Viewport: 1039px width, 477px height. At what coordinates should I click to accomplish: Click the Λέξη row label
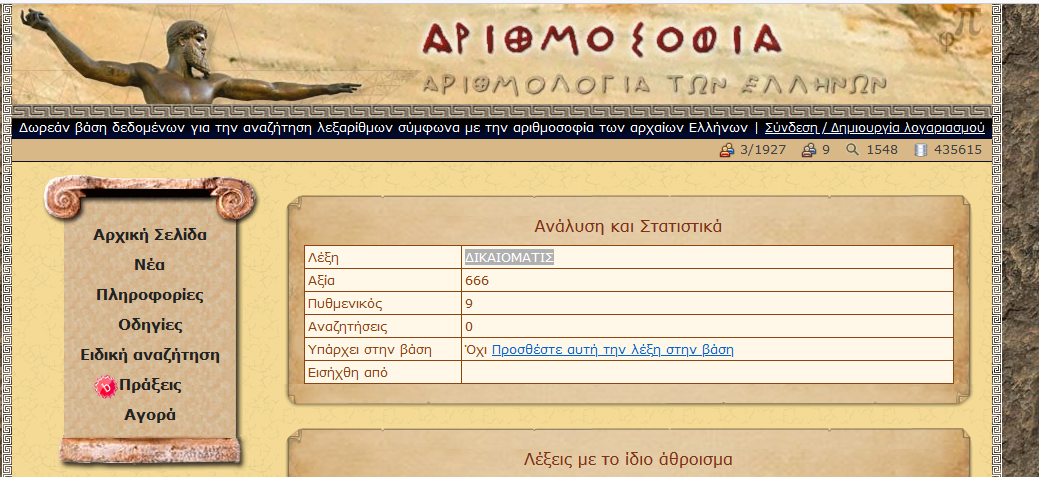[325, 257]
